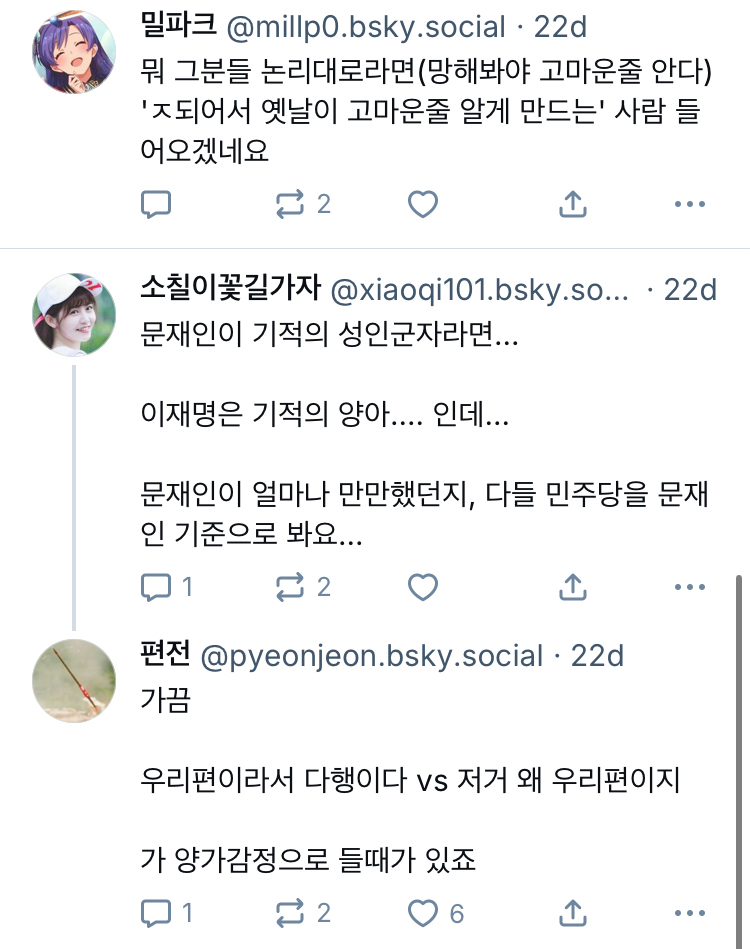The height and width of the screenshot is (949, 750).
Task: Open more options on 편전's post
Action: [x=690, y=912]
